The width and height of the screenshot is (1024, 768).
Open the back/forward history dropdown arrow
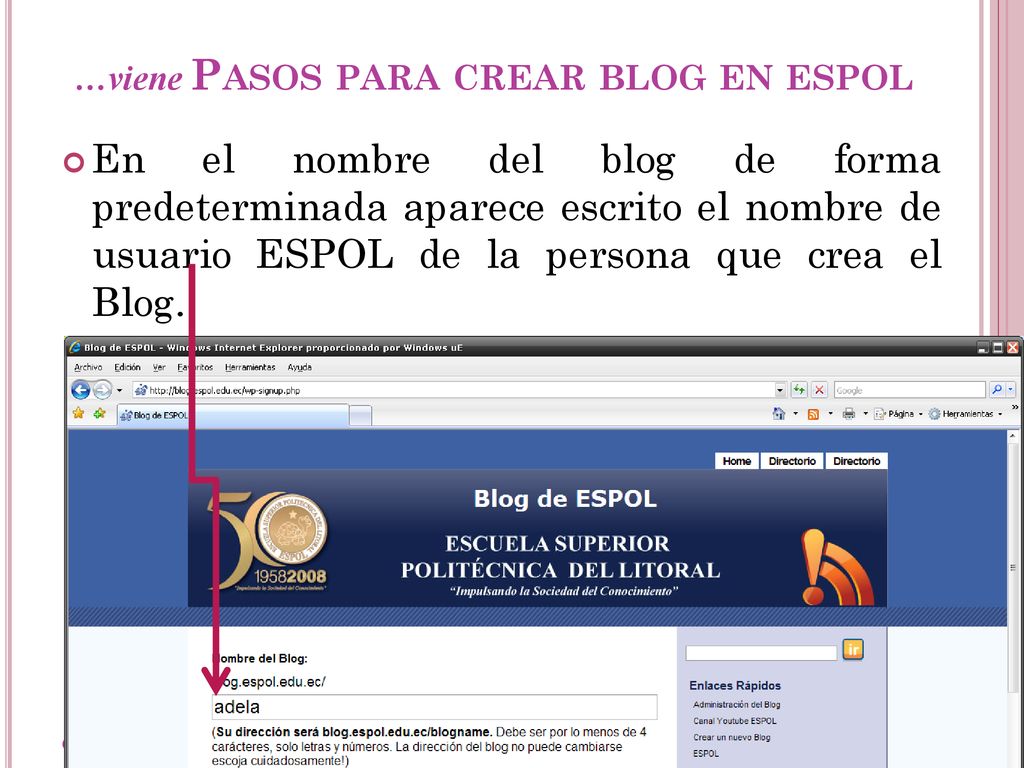(120, 391)
